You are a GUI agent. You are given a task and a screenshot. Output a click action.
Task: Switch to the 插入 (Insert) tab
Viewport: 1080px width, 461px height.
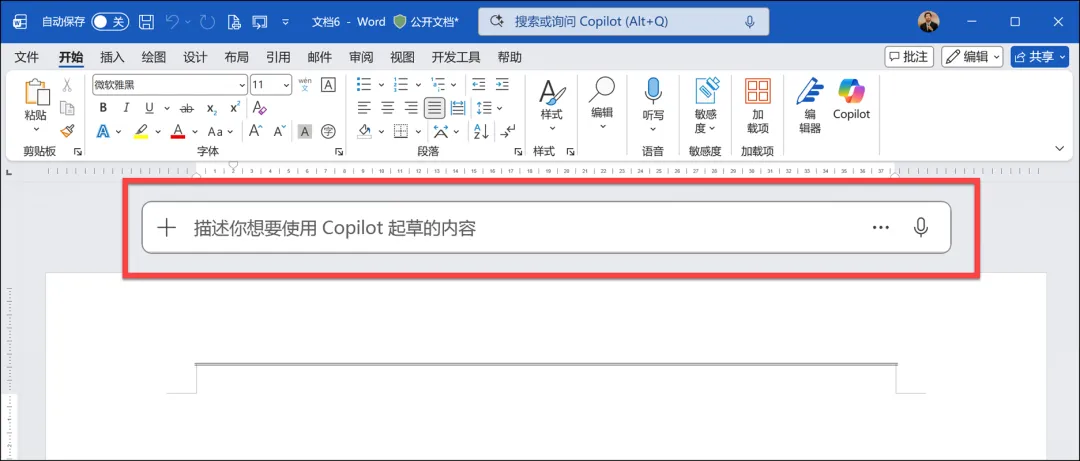click(x=112, y=57)
